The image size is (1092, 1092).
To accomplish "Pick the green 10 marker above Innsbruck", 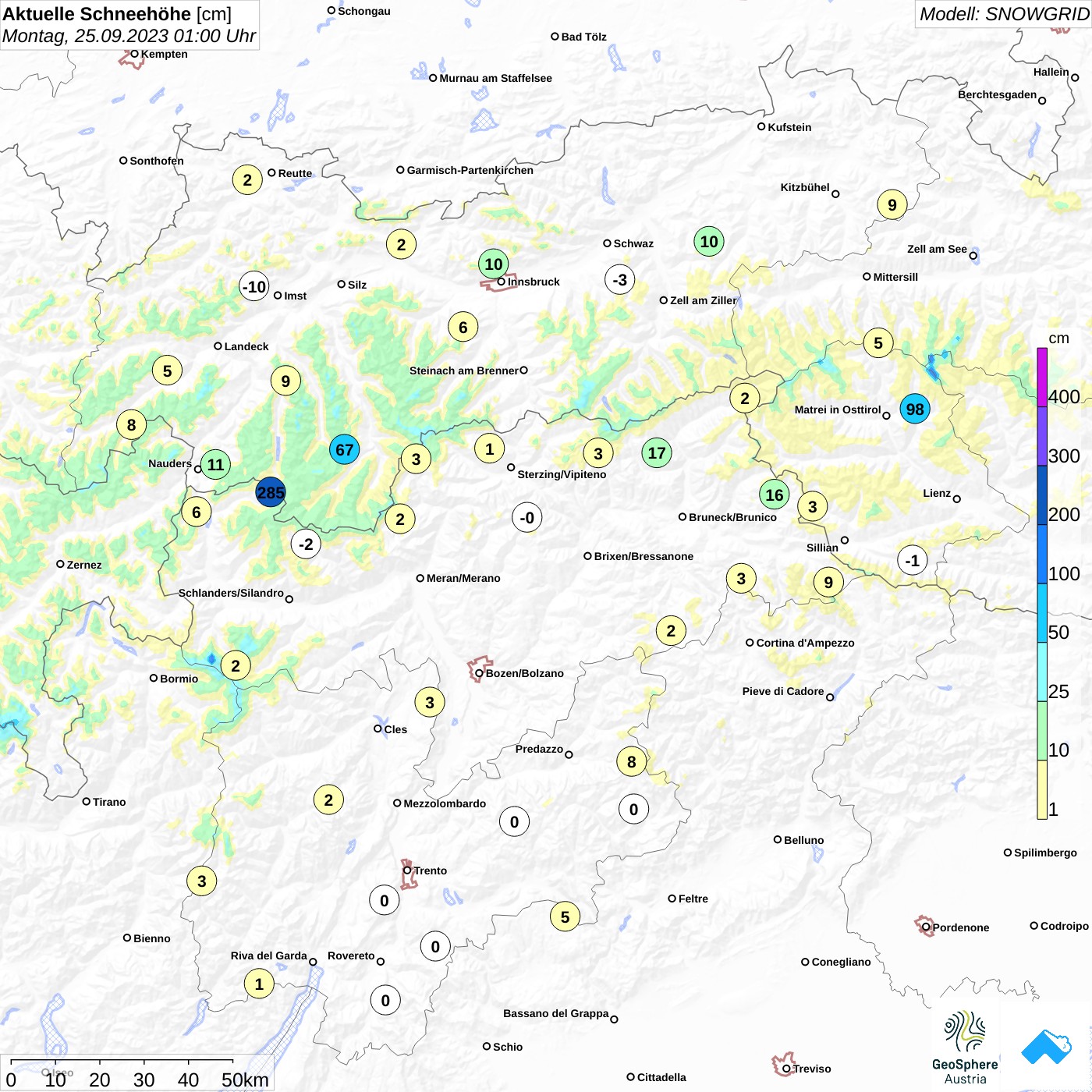I will 493,264.
